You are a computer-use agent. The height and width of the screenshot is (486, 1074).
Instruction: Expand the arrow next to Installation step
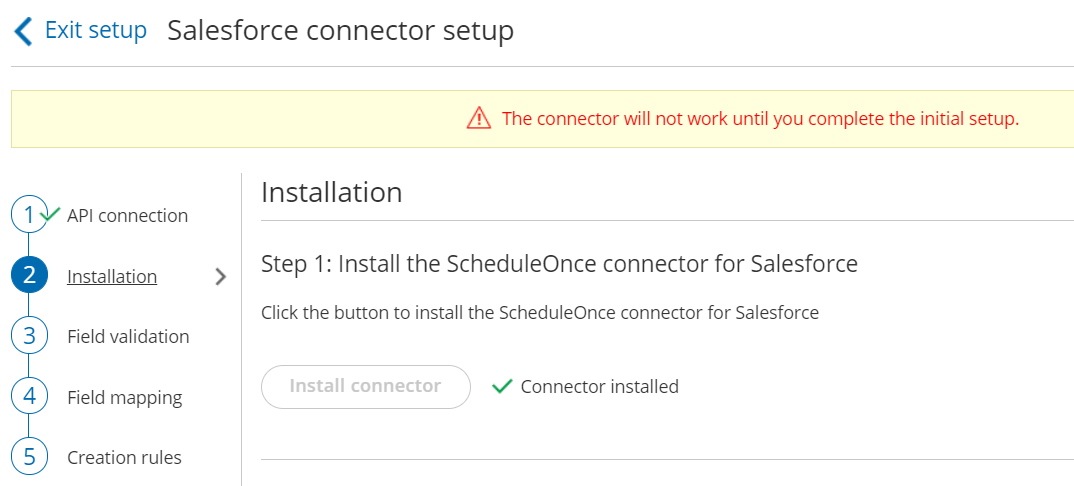click(221, 277)
